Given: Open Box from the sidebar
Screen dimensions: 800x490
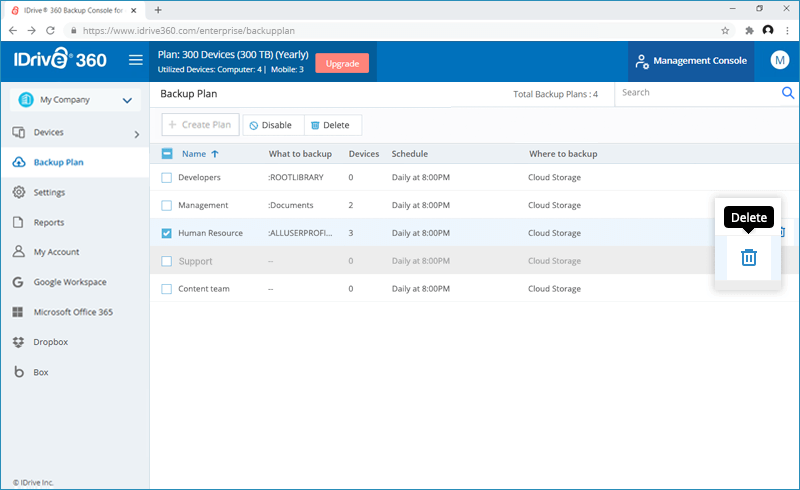Looking at the screenshot, I should pos(41,372).
